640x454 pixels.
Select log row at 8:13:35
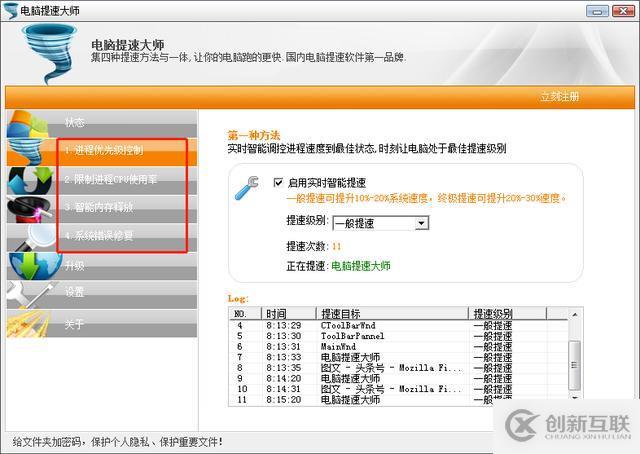(399, 368)
